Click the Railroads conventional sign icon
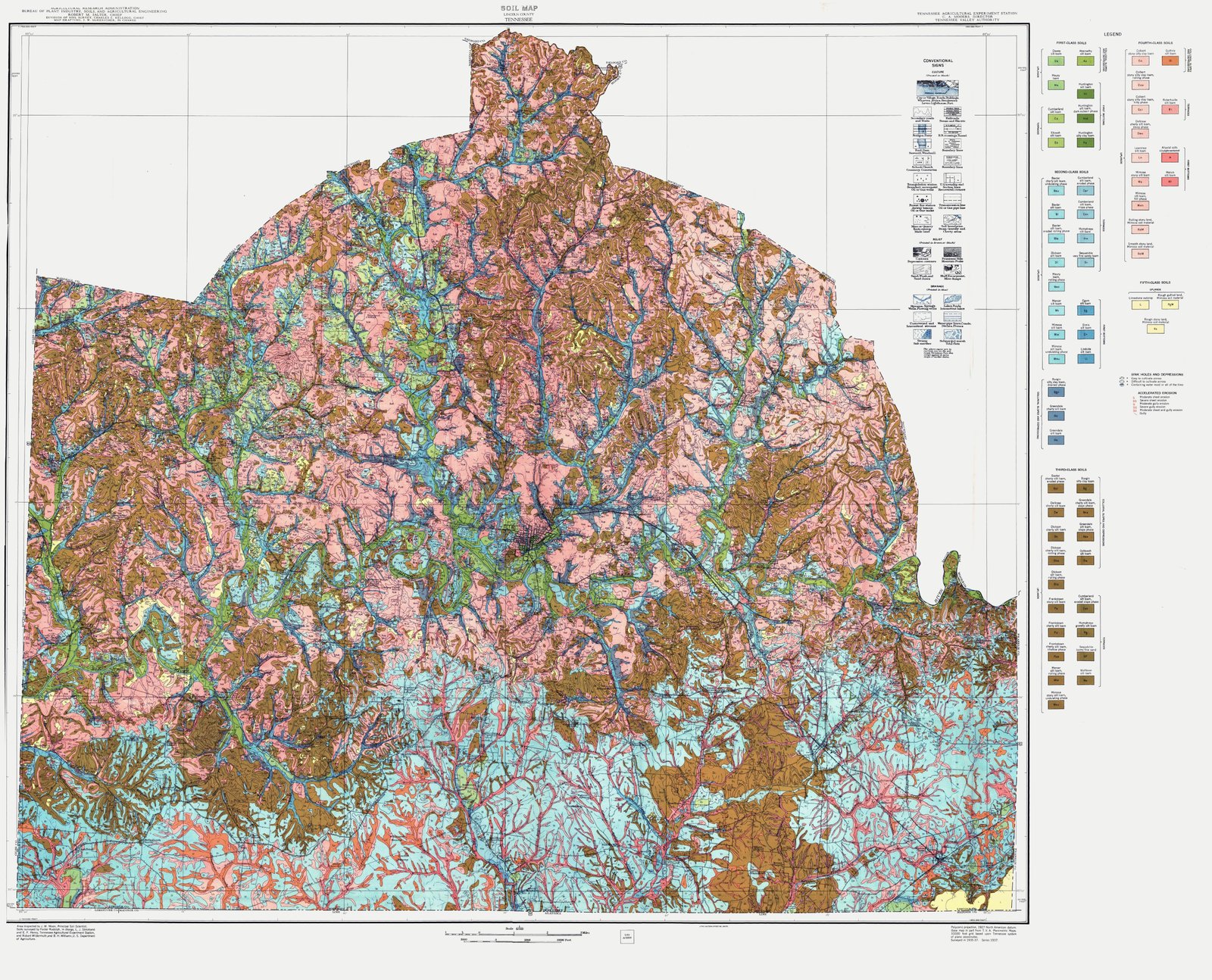1212x980 pixels. coord(952,111)
